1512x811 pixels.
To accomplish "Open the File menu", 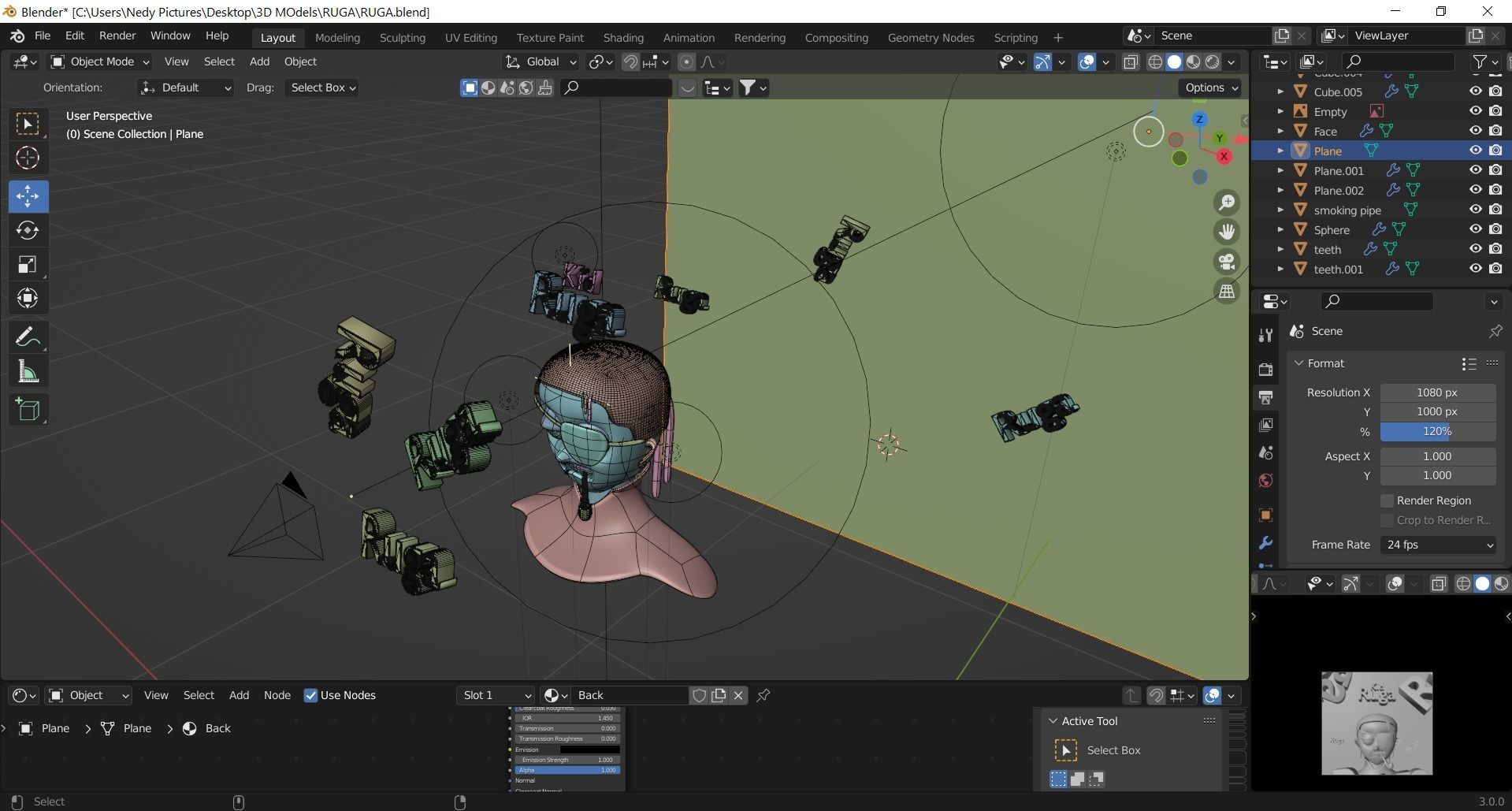I will (43, 36).
